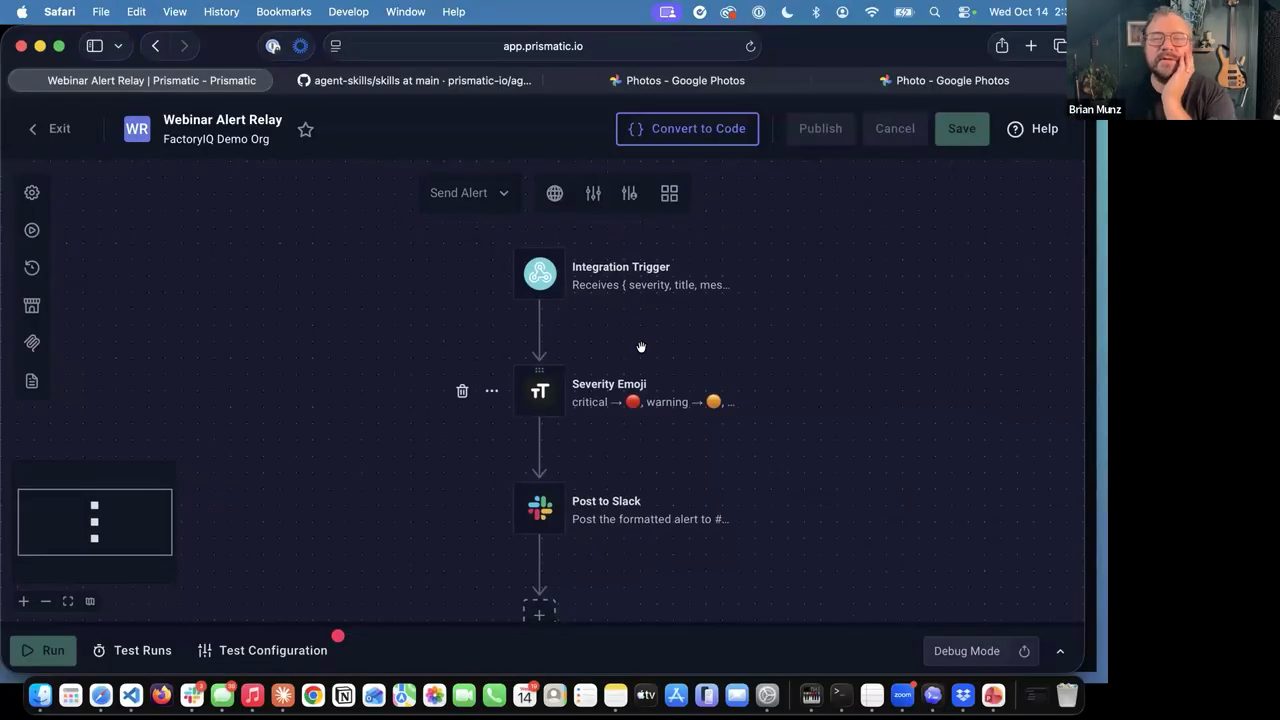Switch to the agent-skills GitHub tab
This screenshot has height=720, width=1280.
pos(414,80)
